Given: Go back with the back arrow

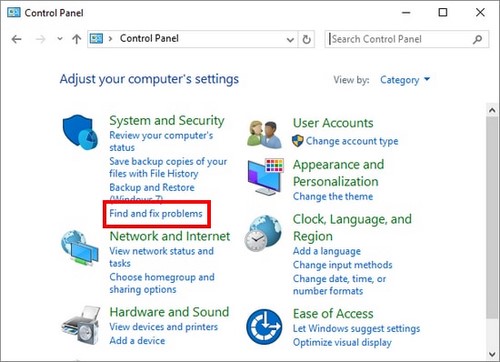Looking at the screenshot, I should pyautogui.click(x=16, y=39).
